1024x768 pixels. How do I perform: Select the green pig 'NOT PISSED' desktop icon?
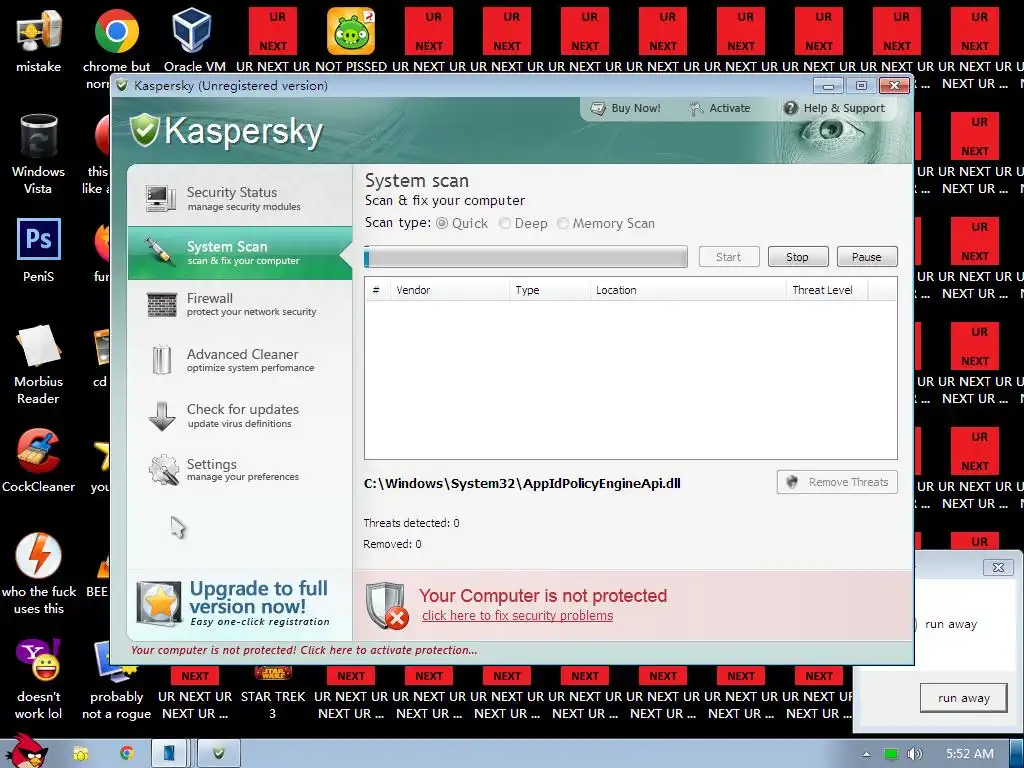tap(351, 40)
